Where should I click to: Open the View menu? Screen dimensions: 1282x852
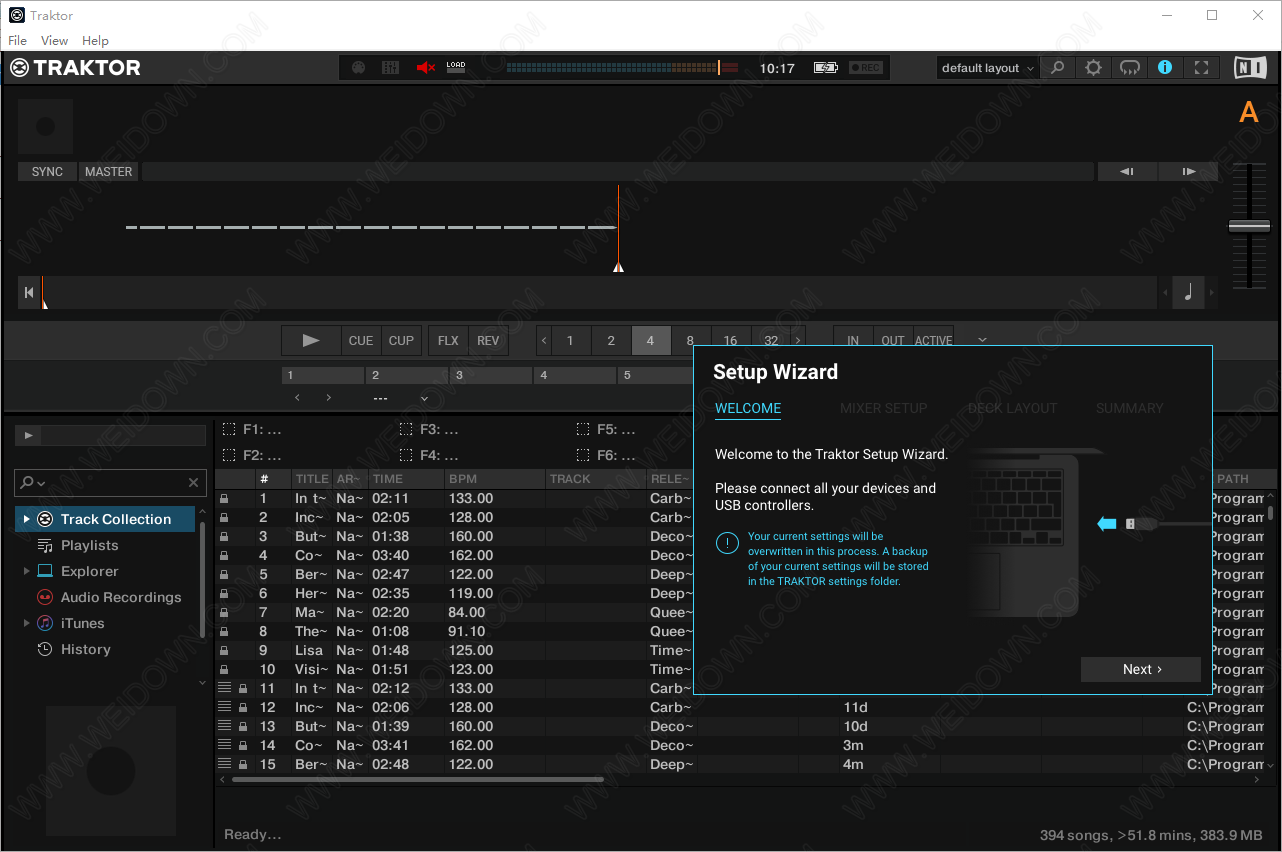[x=54, y=40]
